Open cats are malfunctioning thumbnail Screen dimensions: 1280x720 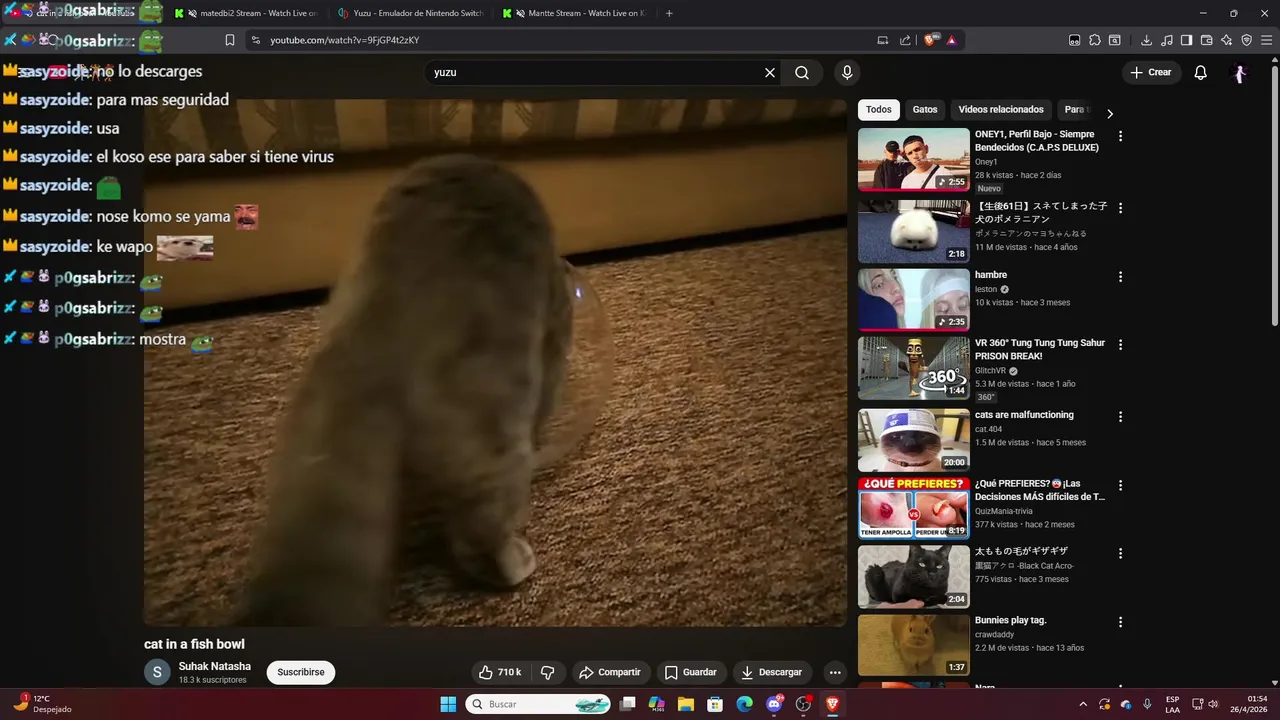click(x=914, y=440)
